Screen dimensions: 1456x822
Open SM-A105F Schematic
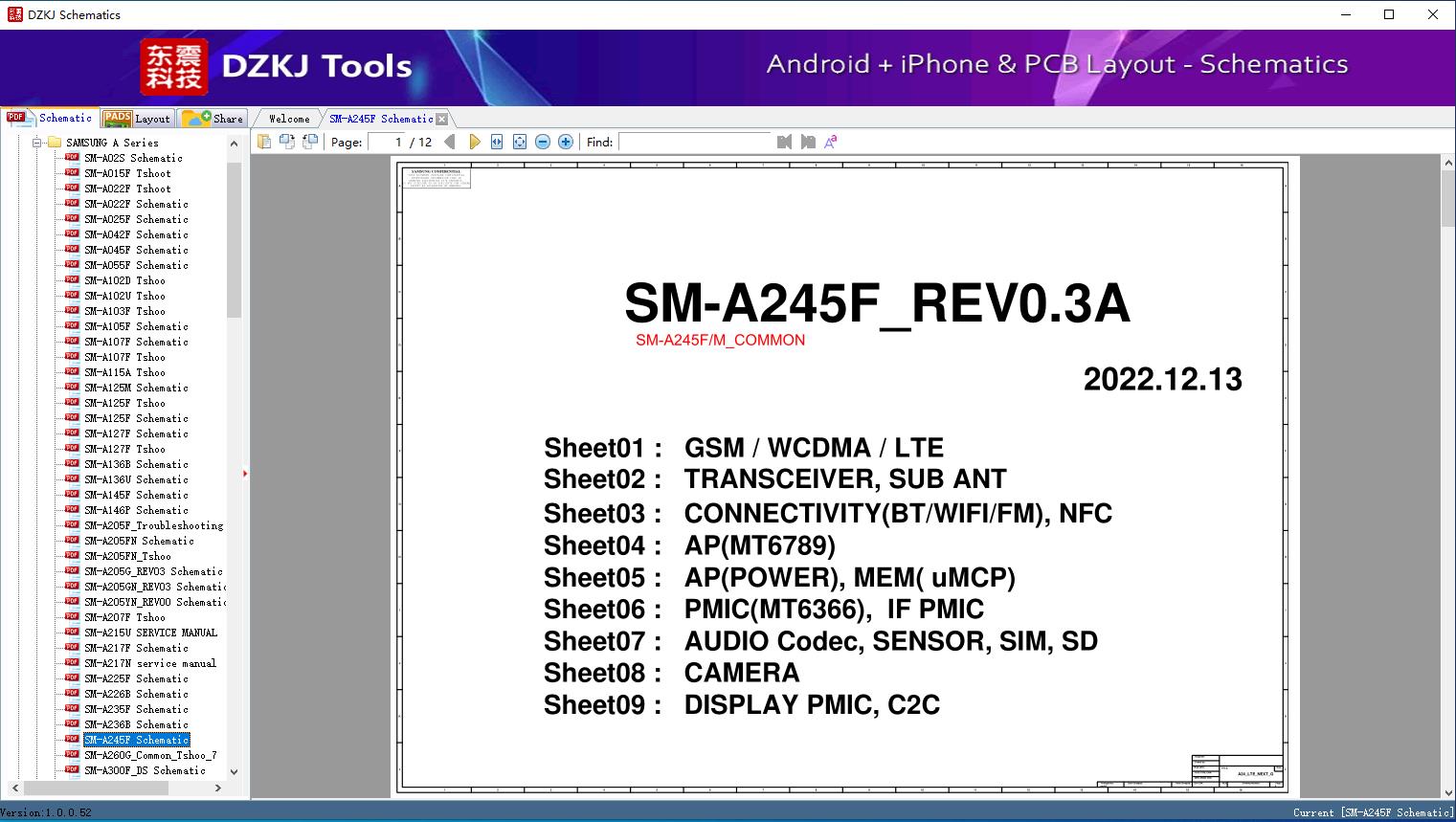click(136, 326)
